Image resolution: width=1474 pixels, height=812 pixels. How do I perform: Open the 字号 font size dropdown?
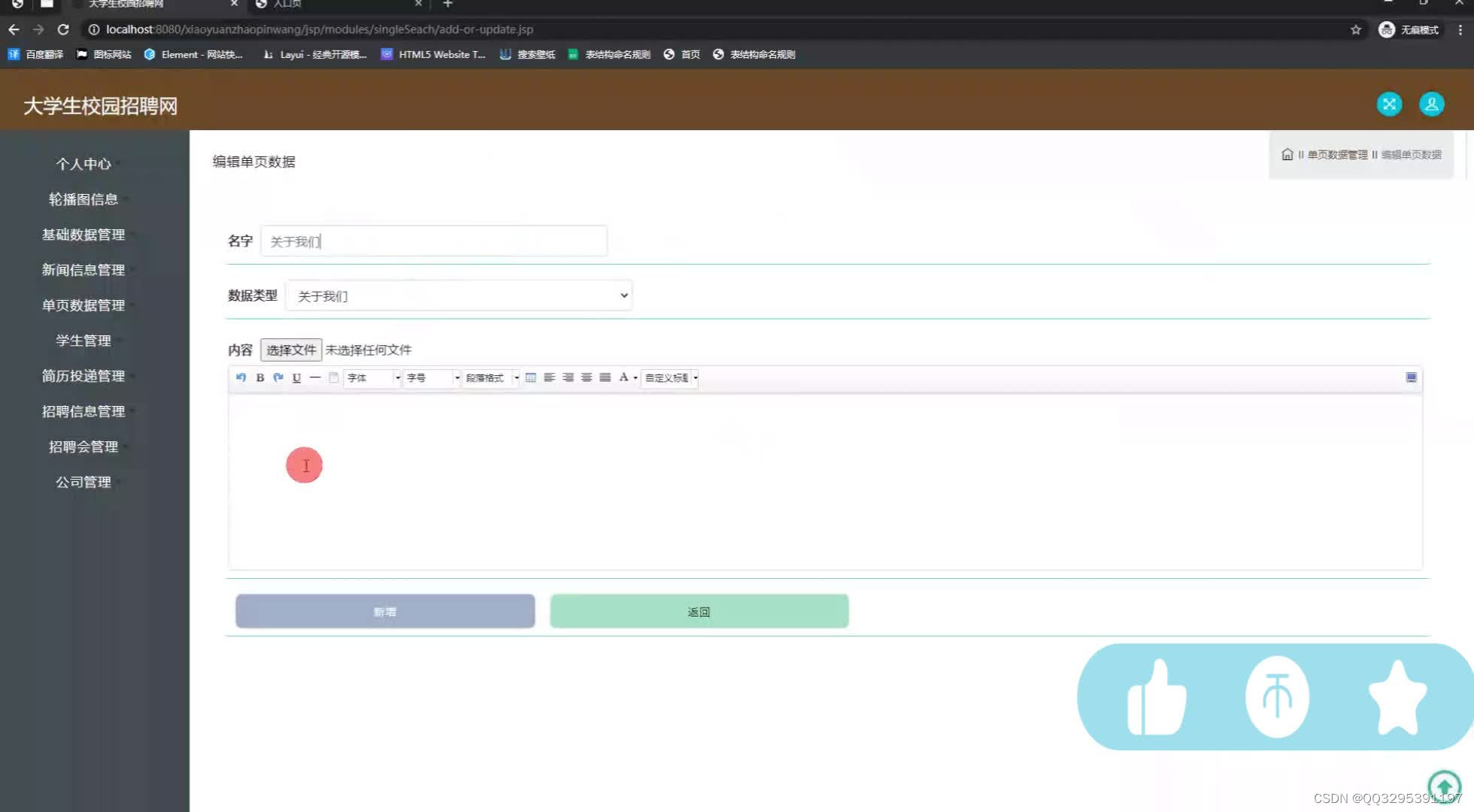click(432, 377)
